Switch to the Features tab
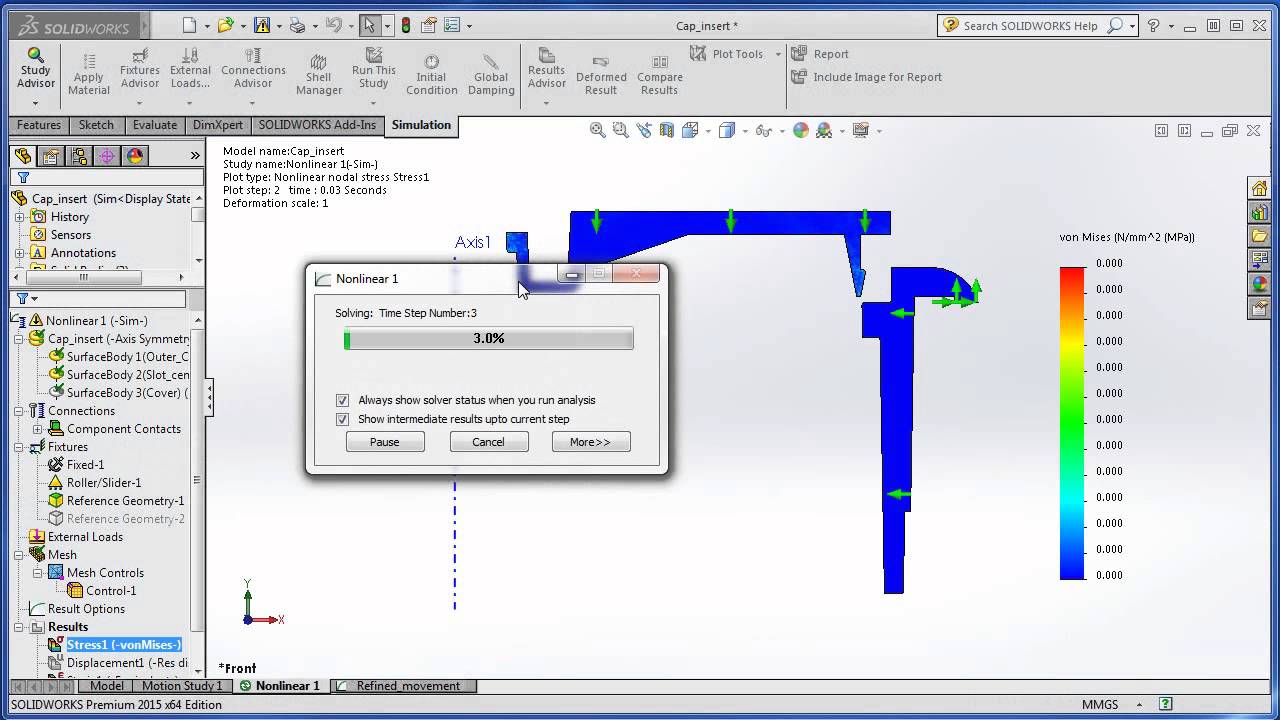Image resolution: width=1280 pixels, height=720 pixels. pos(39,125)
